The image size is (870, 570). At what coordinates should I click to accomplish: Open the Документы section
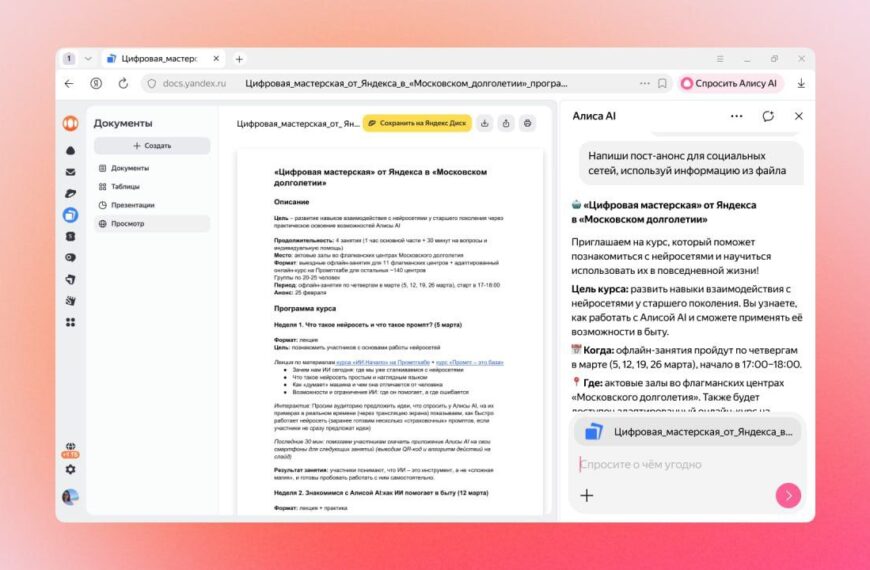(152, 168)
